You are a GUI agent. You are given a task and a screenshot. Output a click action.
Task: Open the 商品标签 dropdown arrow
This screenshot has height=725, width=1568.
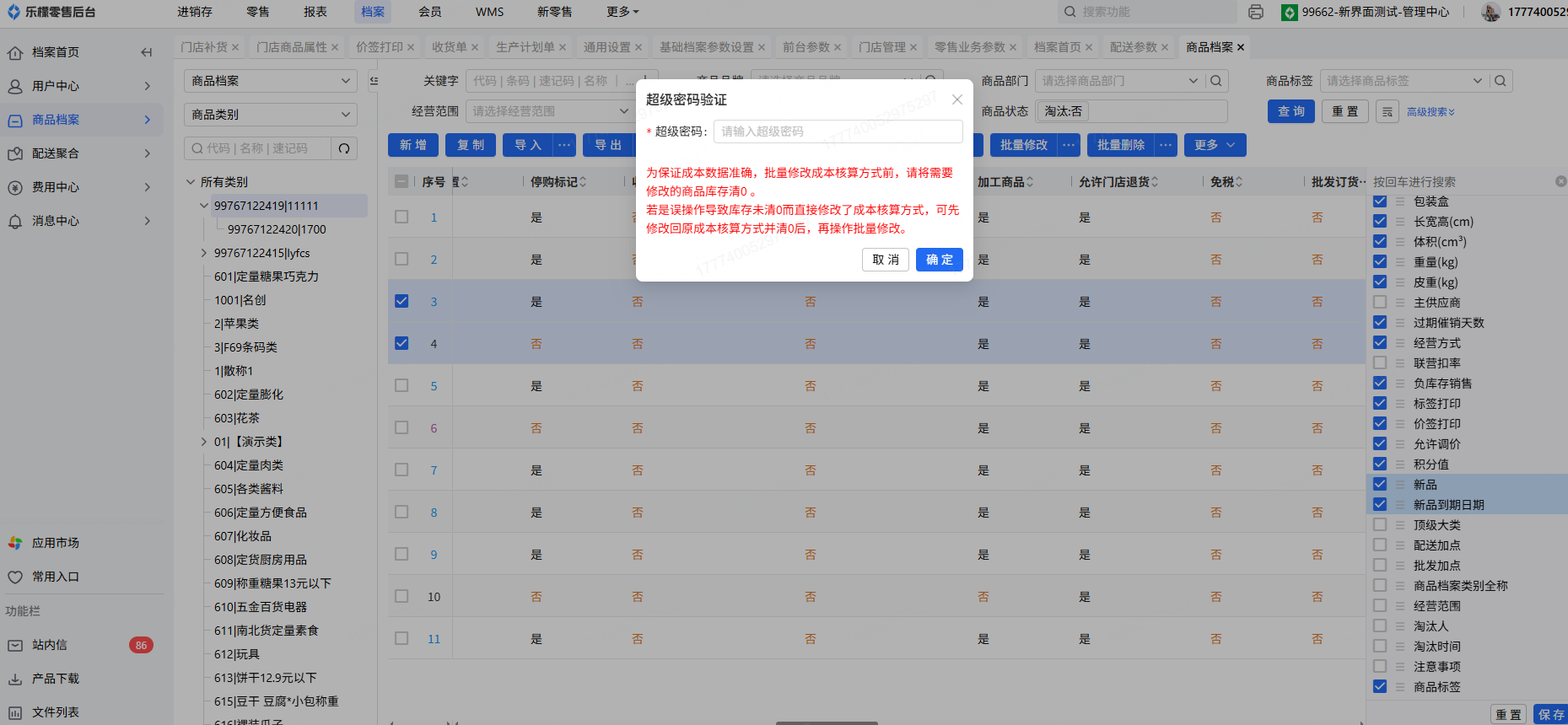(1477, 81)
